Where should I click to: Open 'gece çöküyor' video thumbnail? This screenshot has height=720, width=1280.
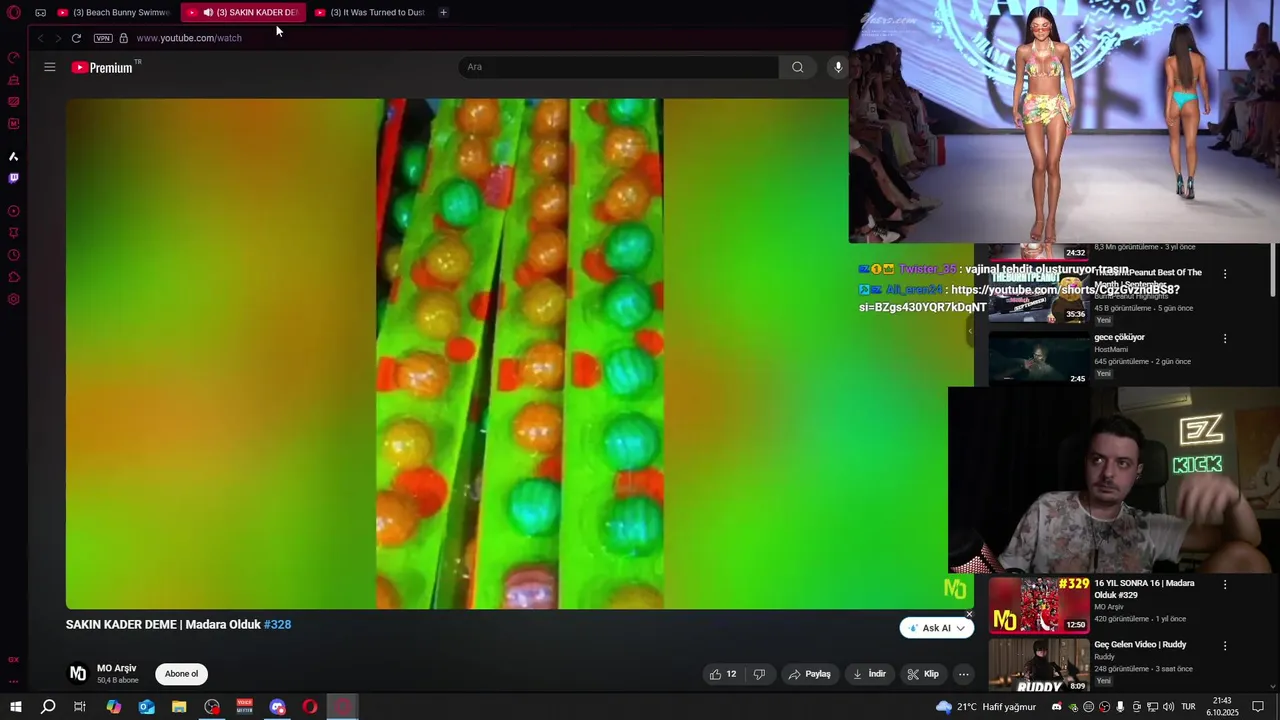pyautogui.click(x=1039, y=357)
